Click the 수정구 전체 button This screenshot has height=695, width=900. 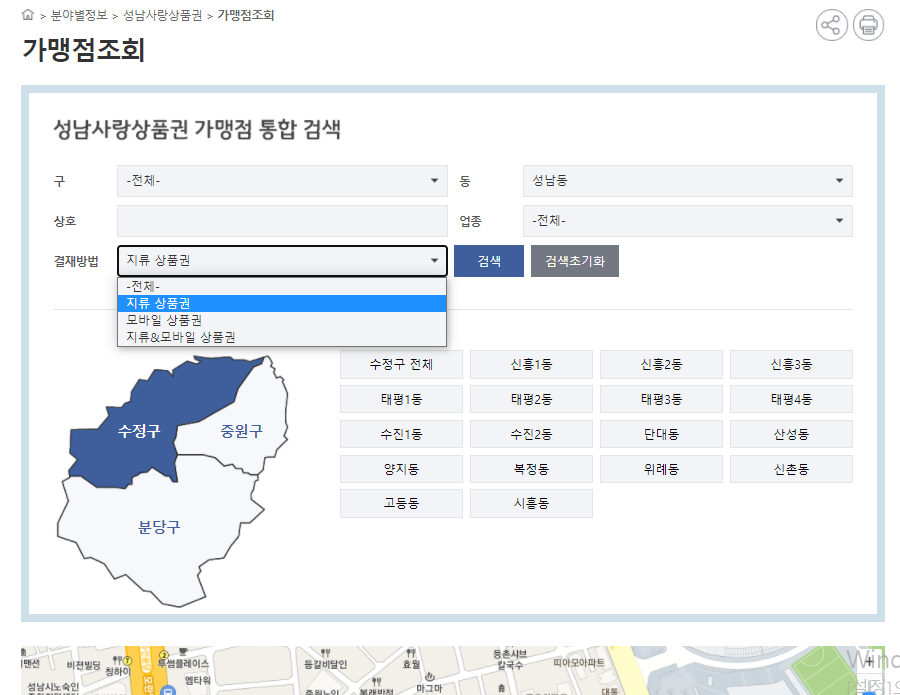pyautogui.click(x=401, y=364)
